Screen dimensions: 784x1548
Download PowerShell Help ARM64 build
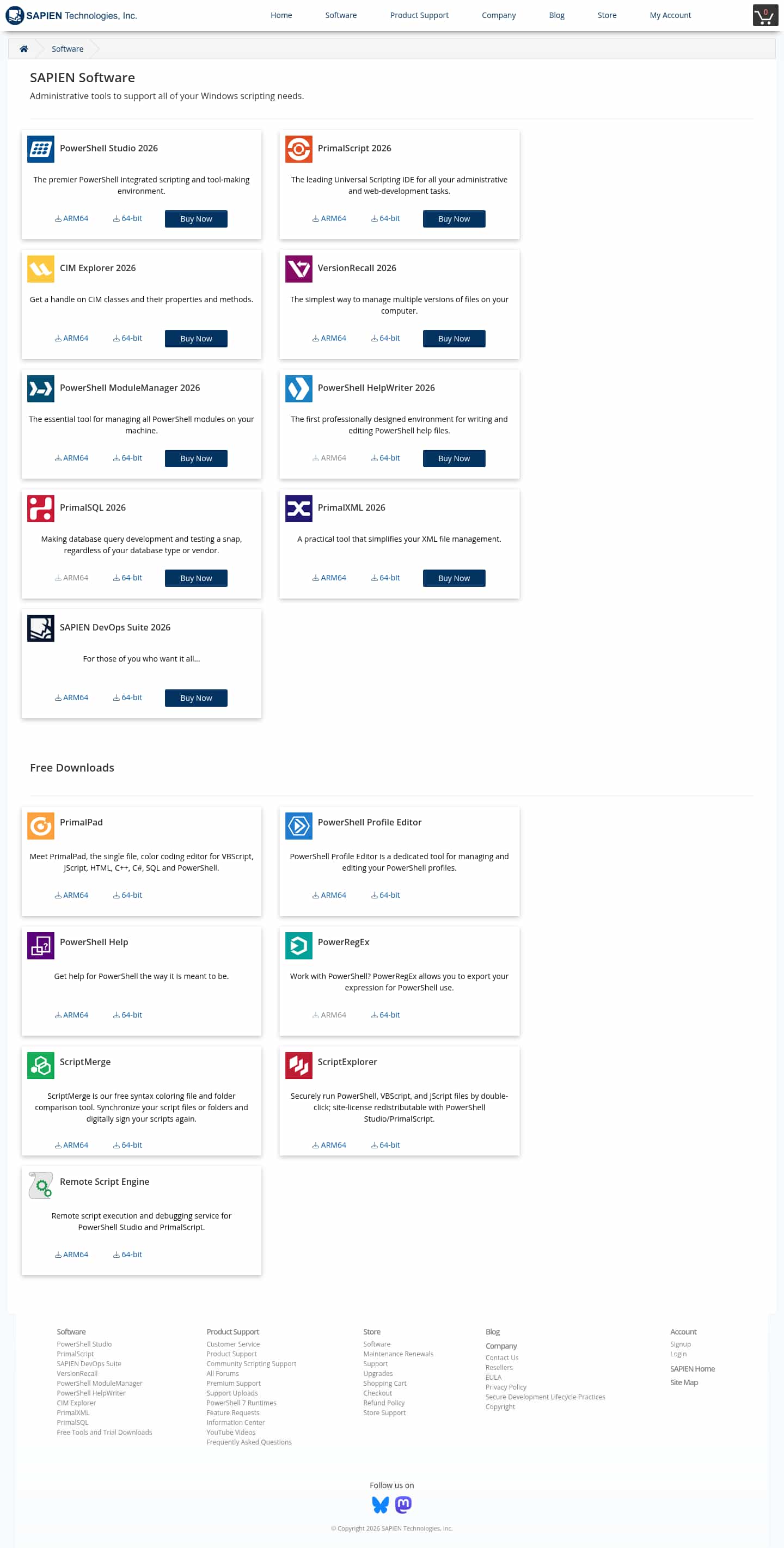click(71, 1014)
